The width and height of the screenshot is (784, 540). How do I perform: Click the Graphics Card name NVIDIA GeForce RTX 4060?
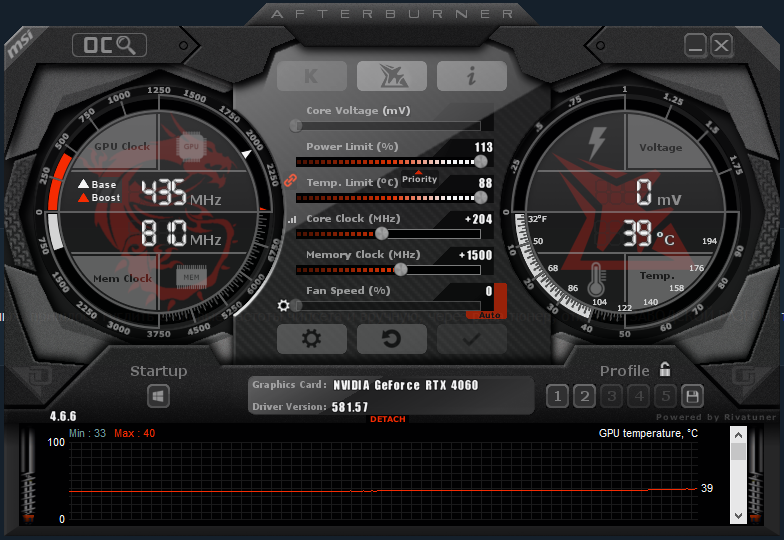tap(406, 385)
